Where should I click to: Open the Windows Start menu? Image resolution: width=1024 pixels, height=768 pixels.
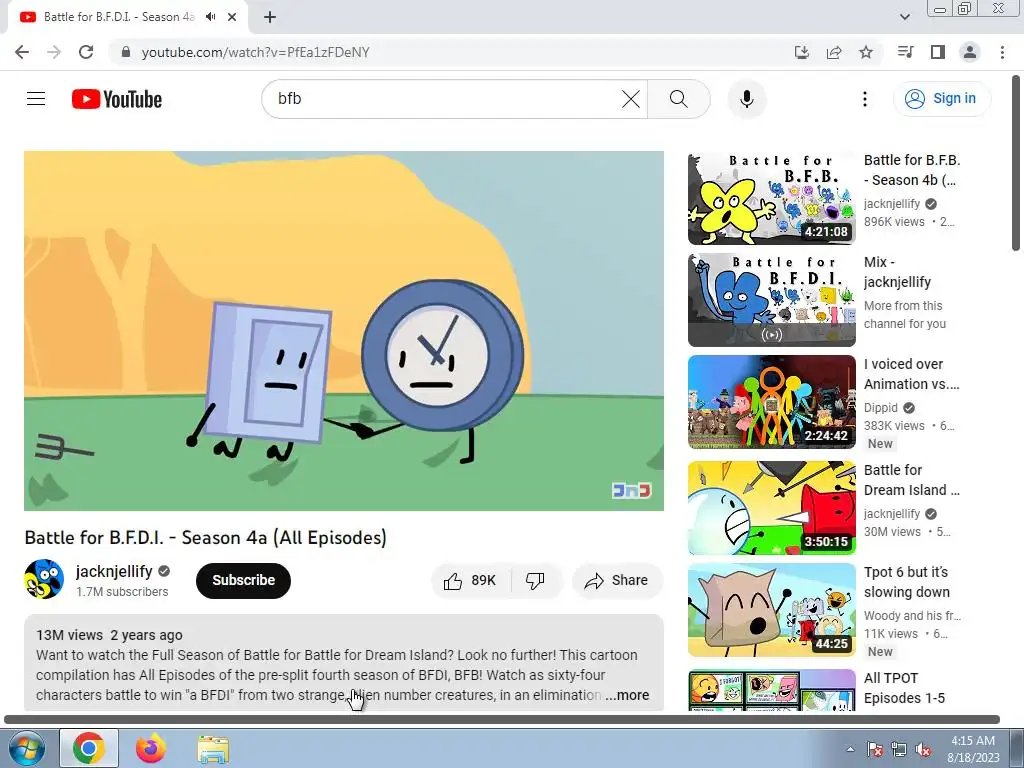(x=26, y=748)
